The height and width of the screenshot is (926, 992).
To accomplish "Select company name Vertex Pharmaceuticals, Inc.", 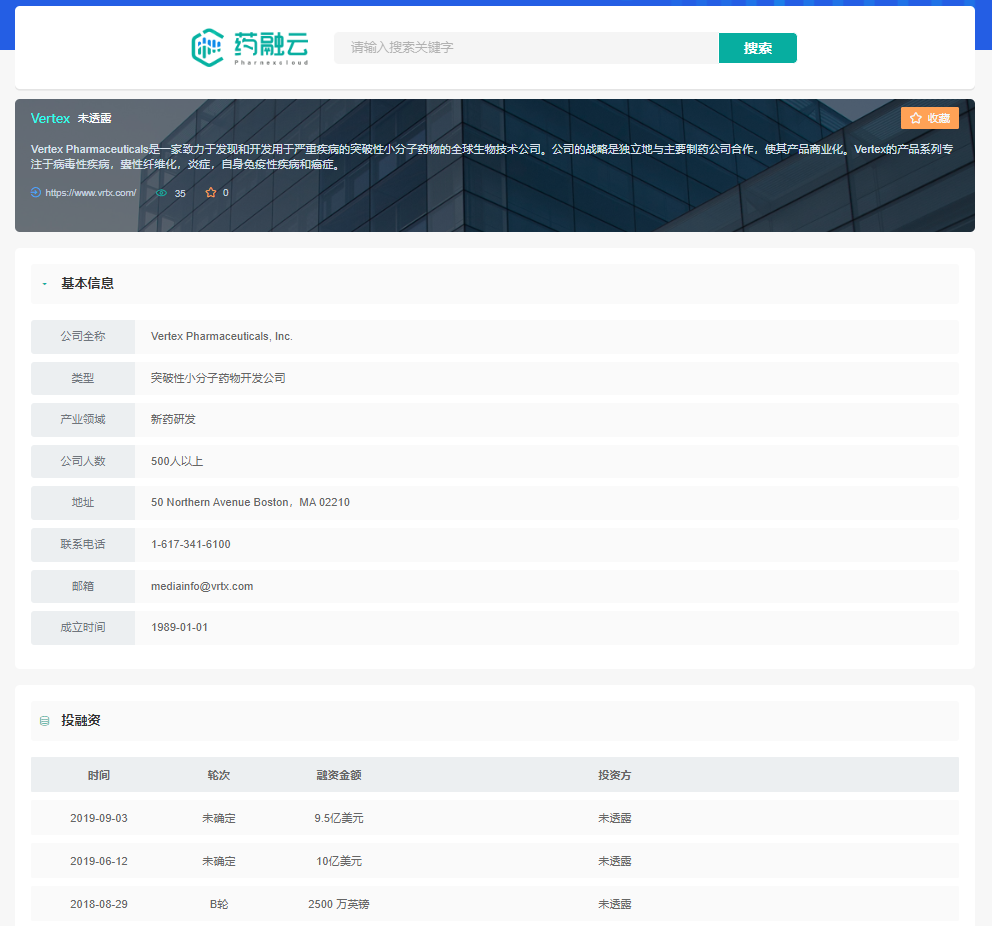I will tap(221, 336).
